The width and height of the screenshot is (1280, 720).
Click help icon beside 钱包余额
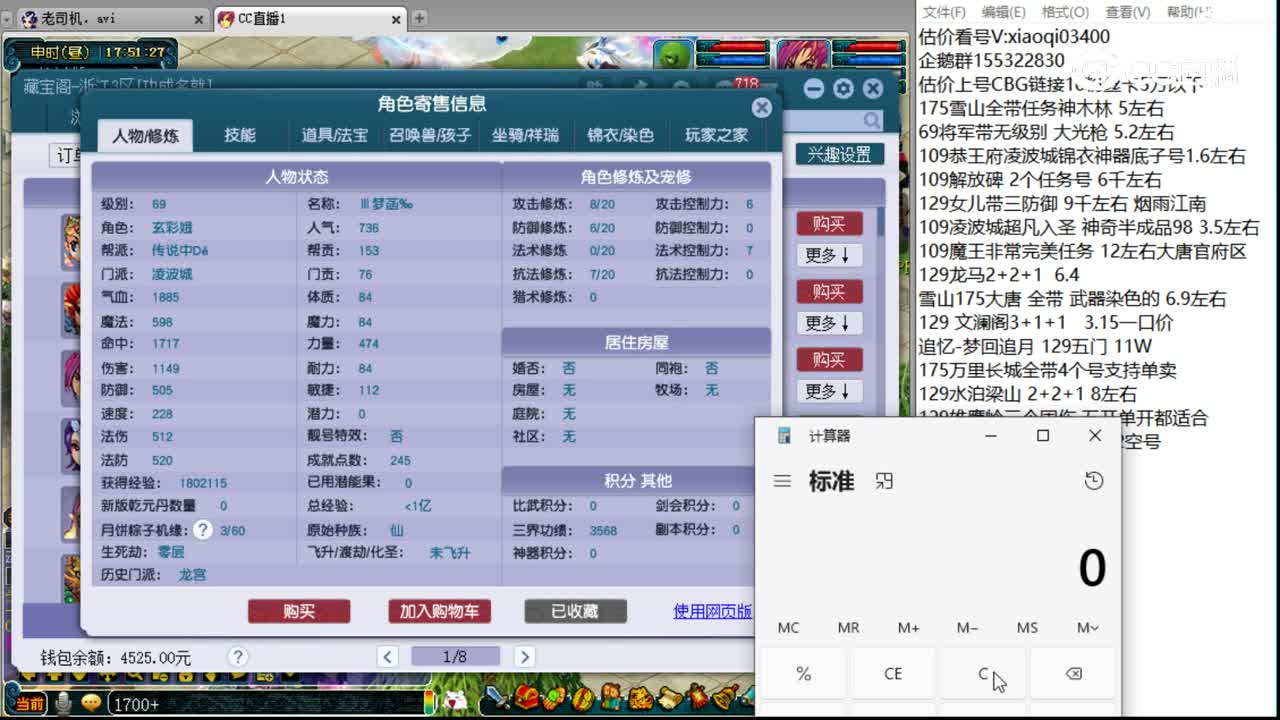click(x=237, y=657)
